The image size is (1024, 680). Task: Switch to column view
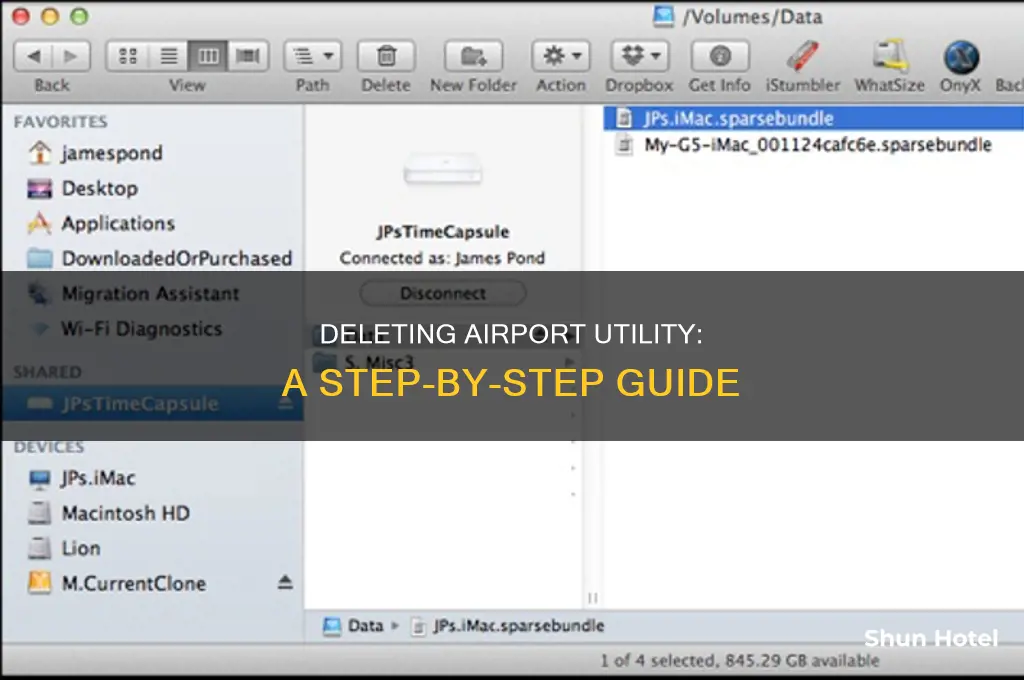(208, 56)
